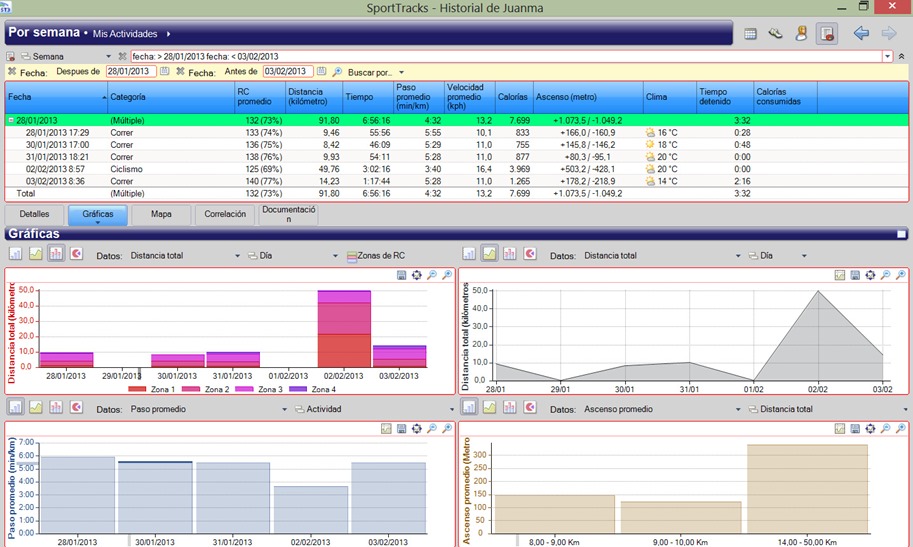The image size is (913, 547).
Task: Expand the Mis Actividades arrow
Action: click(168, 34)
